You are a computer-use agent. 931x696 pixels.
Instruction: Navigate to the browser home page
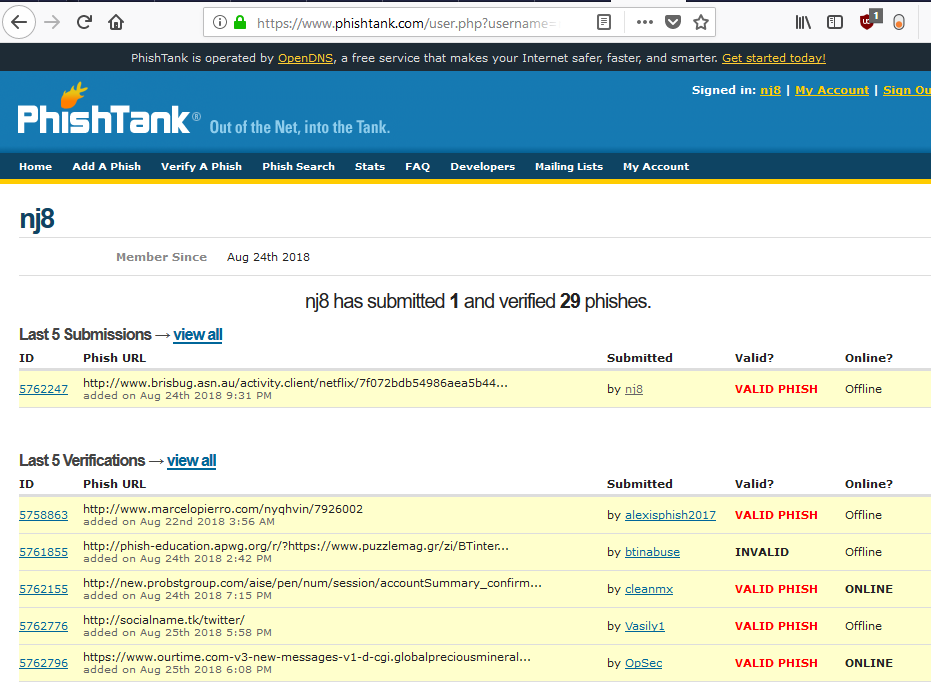coord(114,22)
